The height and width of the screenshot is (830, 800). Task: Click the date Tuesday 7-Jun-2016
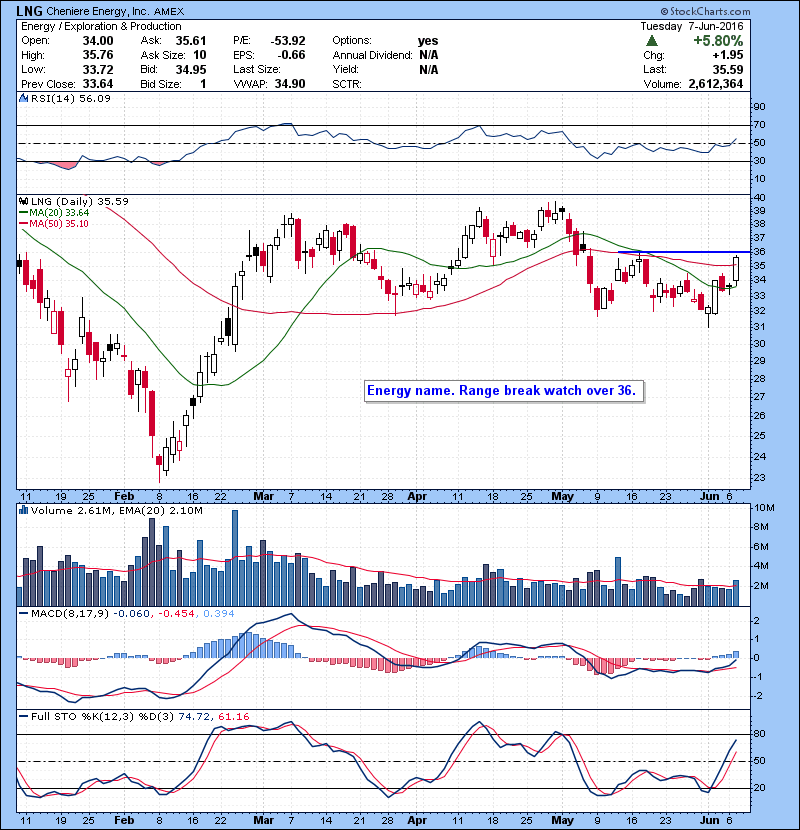point(691,26)
